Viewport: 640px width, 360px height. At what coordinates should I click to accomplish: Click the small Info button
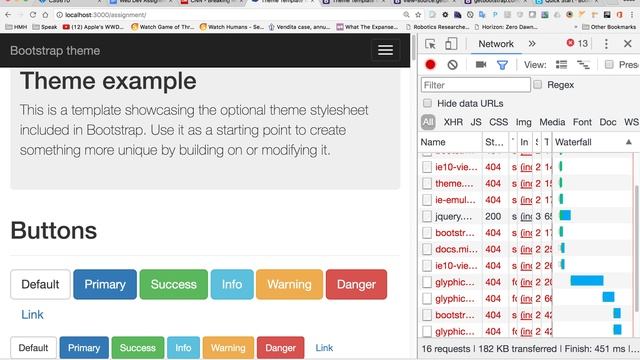click(183, 348)
